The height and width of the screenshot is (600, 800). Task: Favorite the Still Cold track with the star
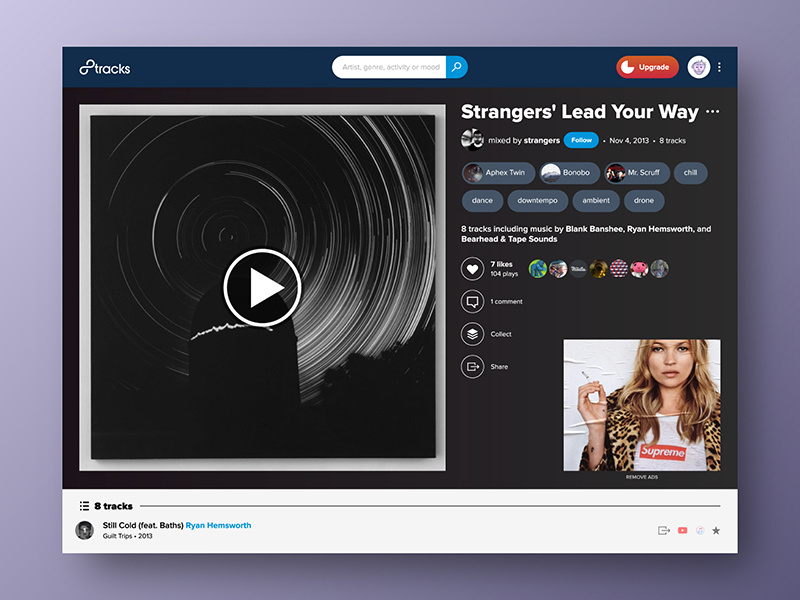(716, 531)
